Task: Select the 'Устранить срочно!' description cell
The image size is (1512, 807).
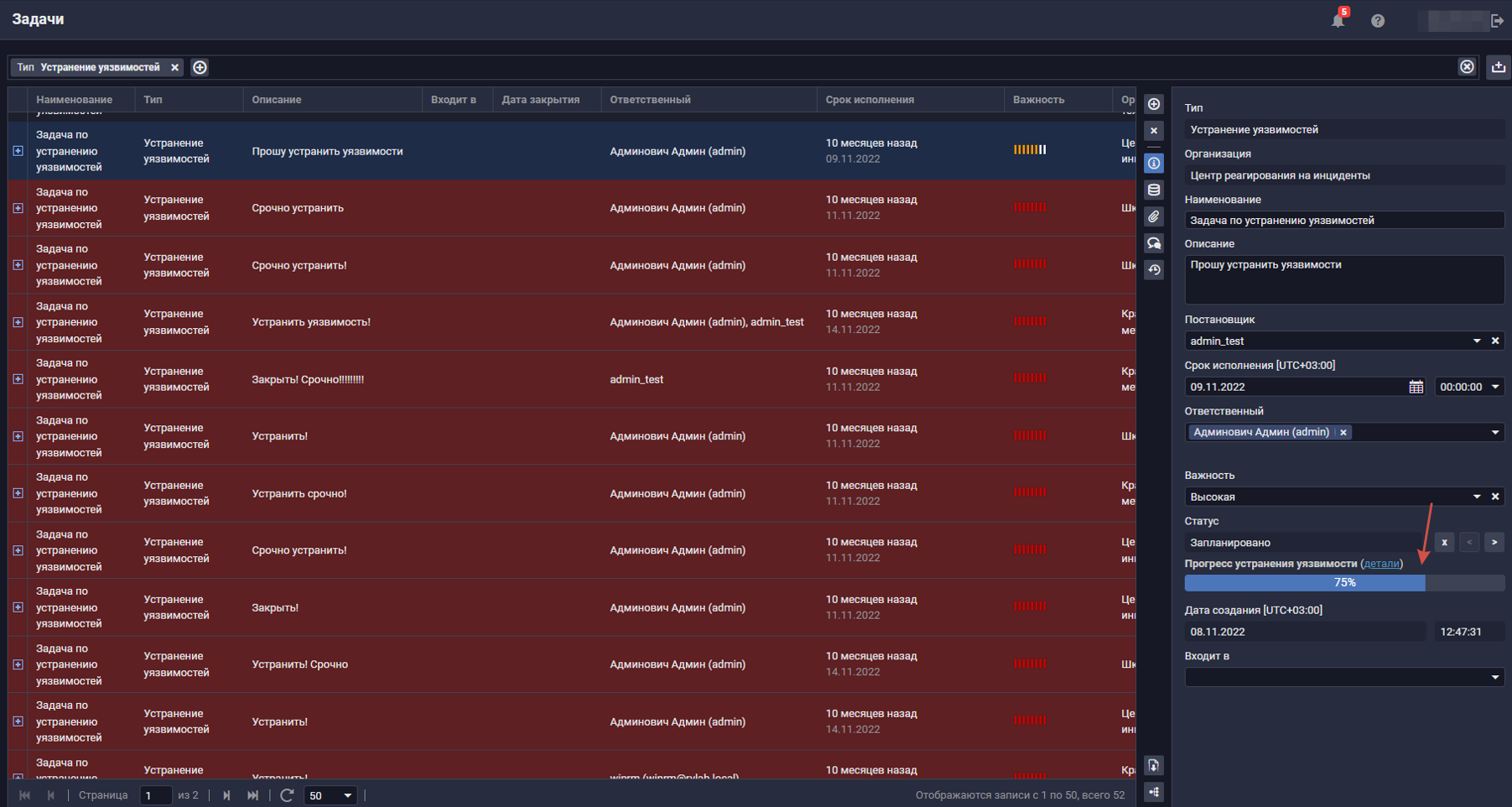Action: coord(332,493)
